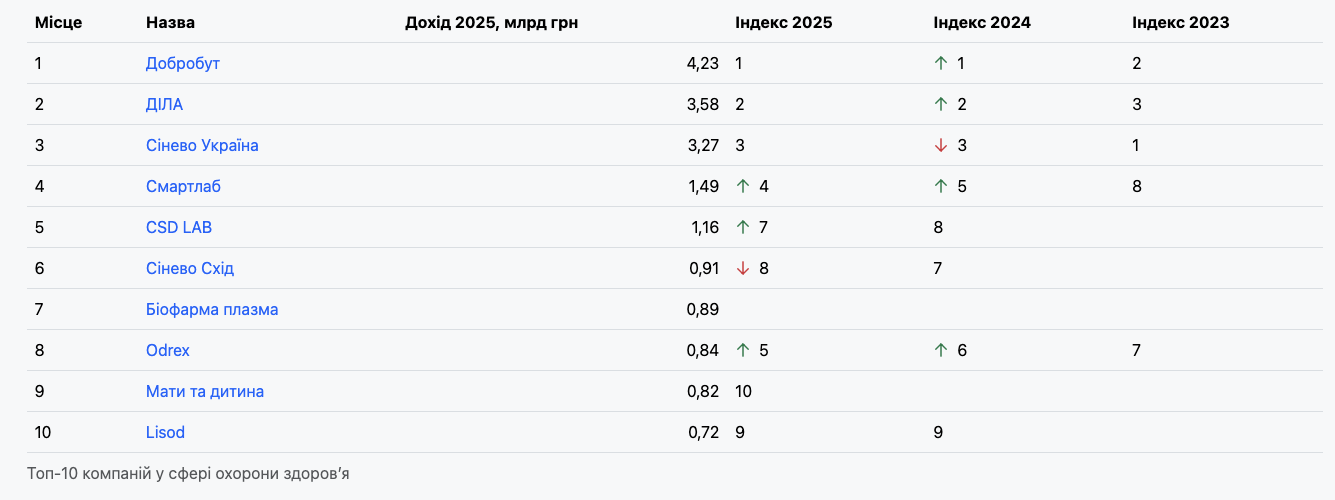Click the red down arrow in Сінево Схід's row
The image size is (1335, 500).
[x=742, y=268]
